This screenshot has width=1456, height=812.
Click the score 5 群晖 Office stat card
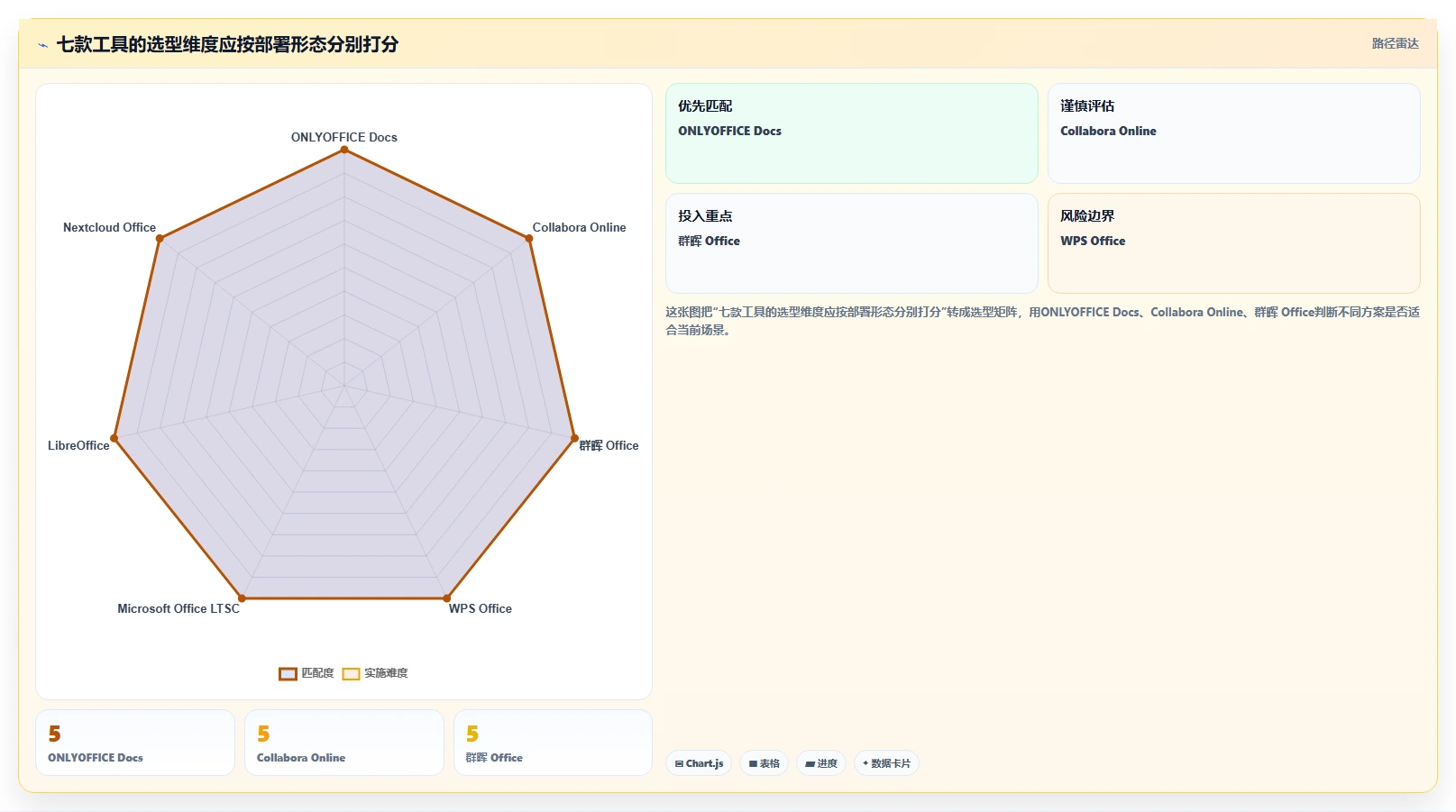553,743
